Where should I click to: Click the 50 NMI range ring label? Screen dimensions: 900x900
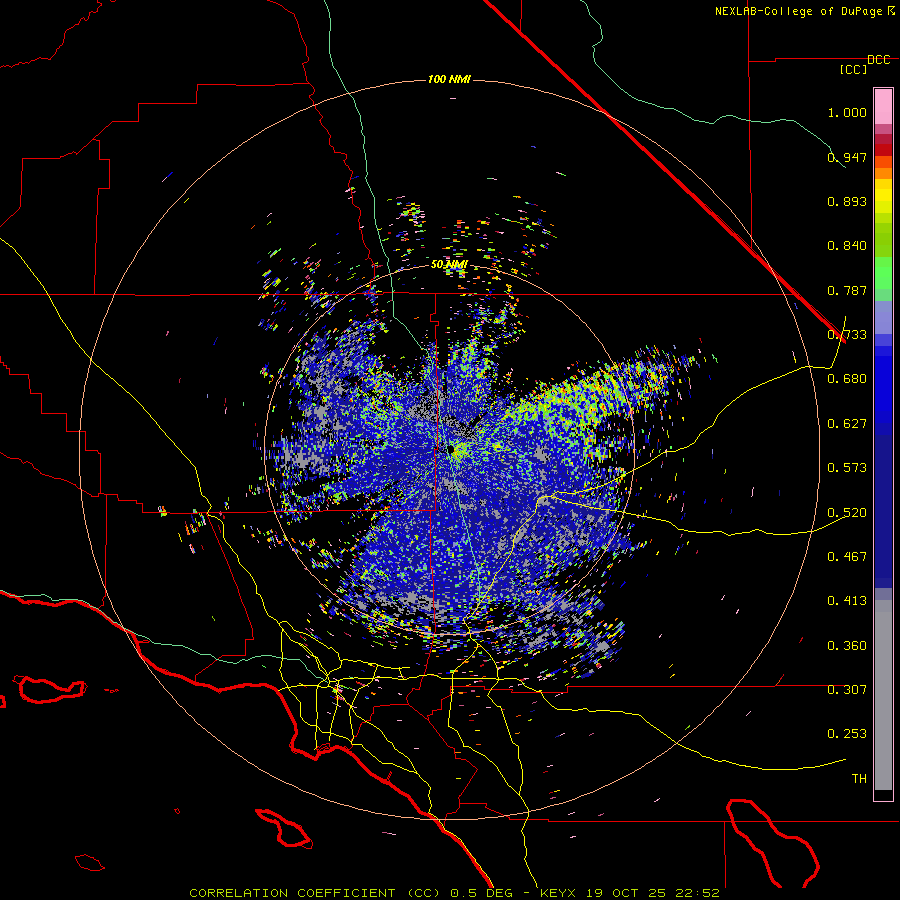[x=449, y=265]
